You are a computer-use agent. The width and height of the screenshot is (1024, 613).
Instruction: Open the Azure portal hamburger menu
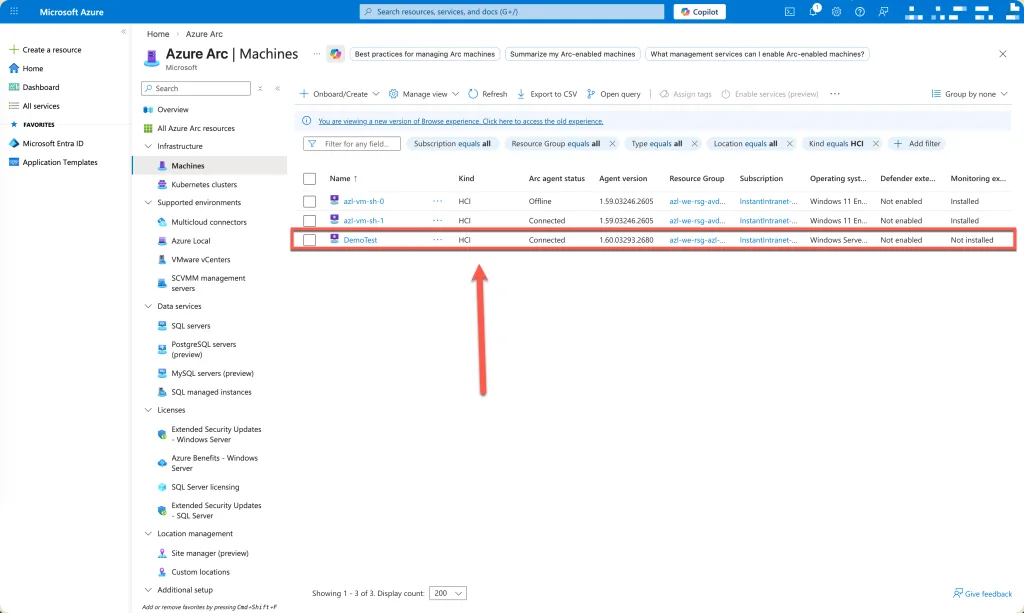14,12
